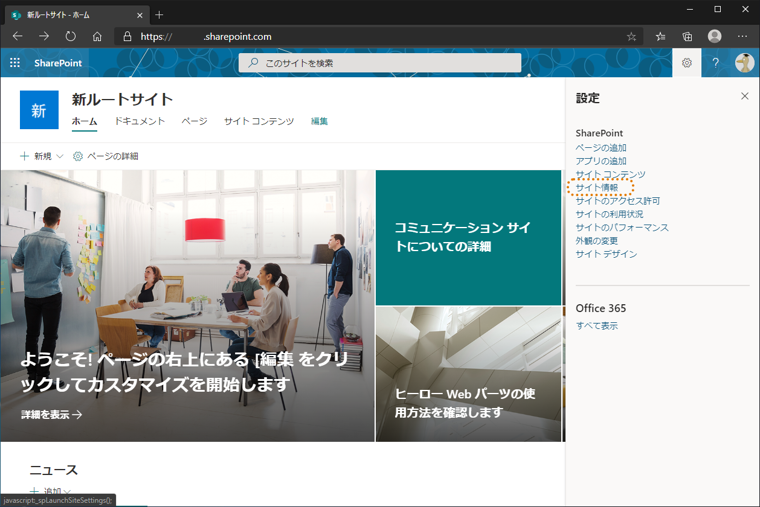Open the browser profile icon
This screenshot has height=507, width=760.
[x=714, y=36]
